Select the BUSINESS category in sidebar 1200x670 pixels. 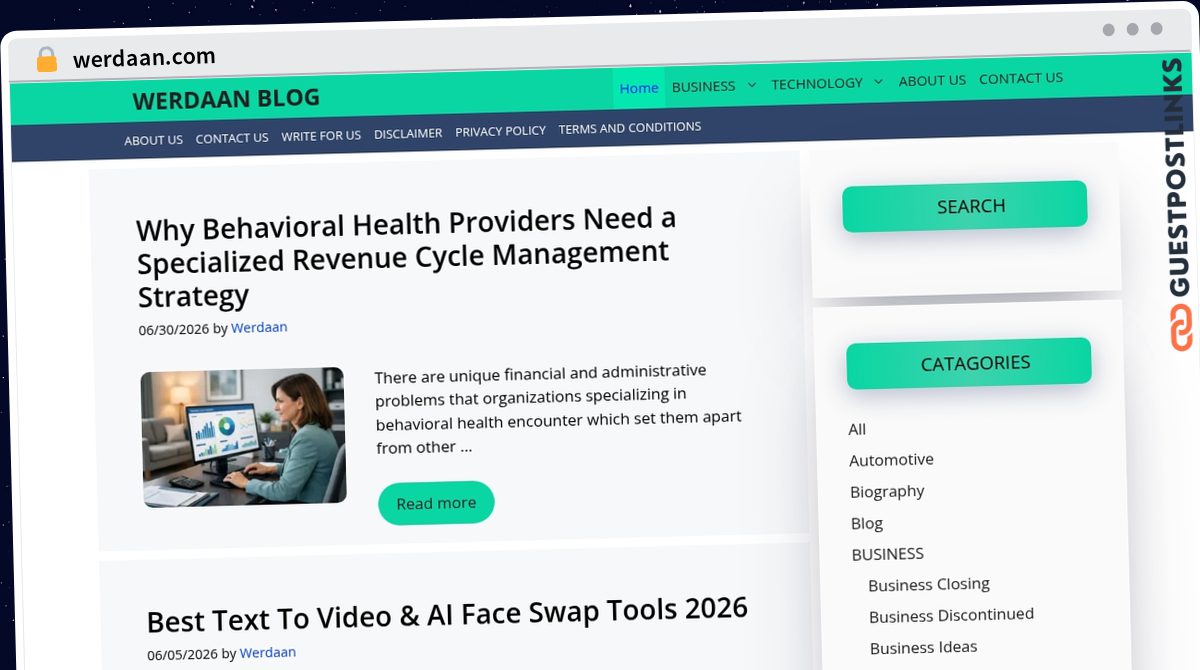tap(888, 554)
